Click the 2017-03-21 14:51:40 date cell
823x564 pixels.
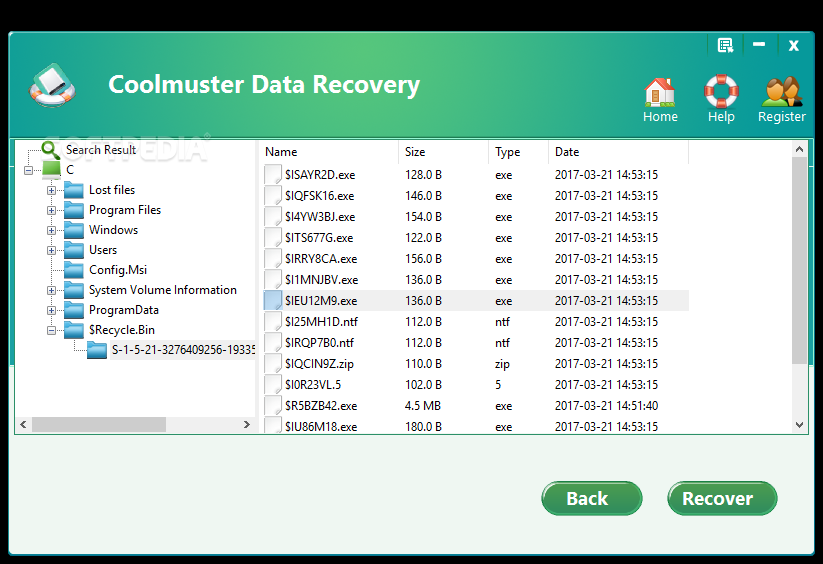pyautogui.click(x=606, y=406)
